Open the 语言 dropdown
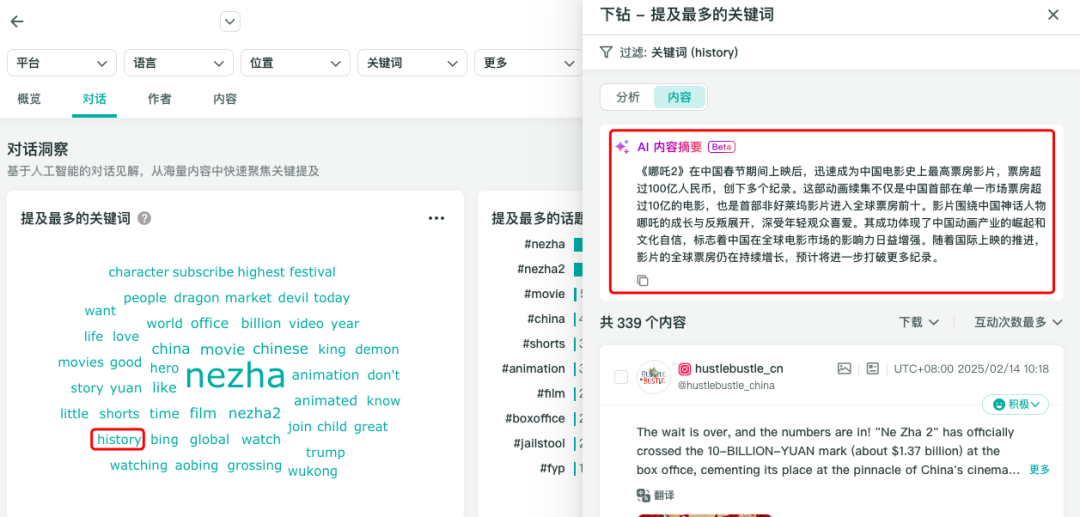Image resolution: width=1080 pixels, height=517 pixels. click(178, 63)
